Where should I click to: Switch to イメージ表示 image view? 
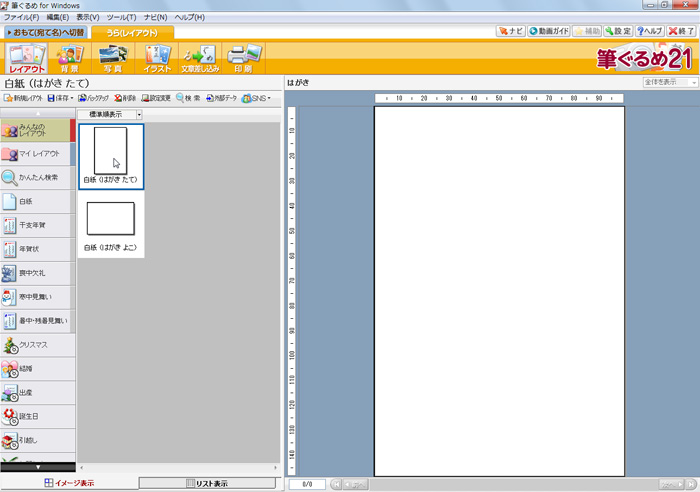tap(69, 483)
